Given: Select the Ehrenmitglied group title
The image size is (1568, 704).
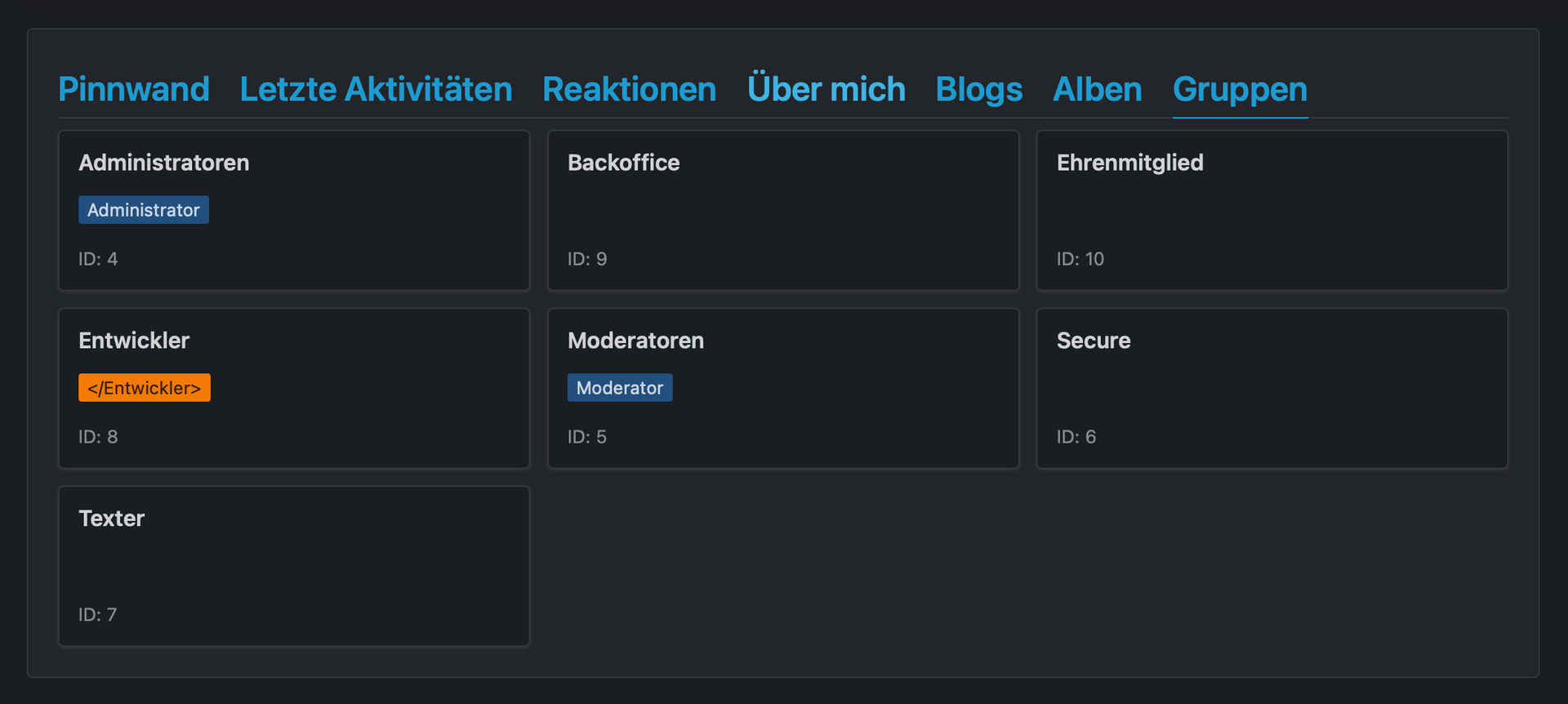Looking at the screenshot, I should tap(1129, 163).
